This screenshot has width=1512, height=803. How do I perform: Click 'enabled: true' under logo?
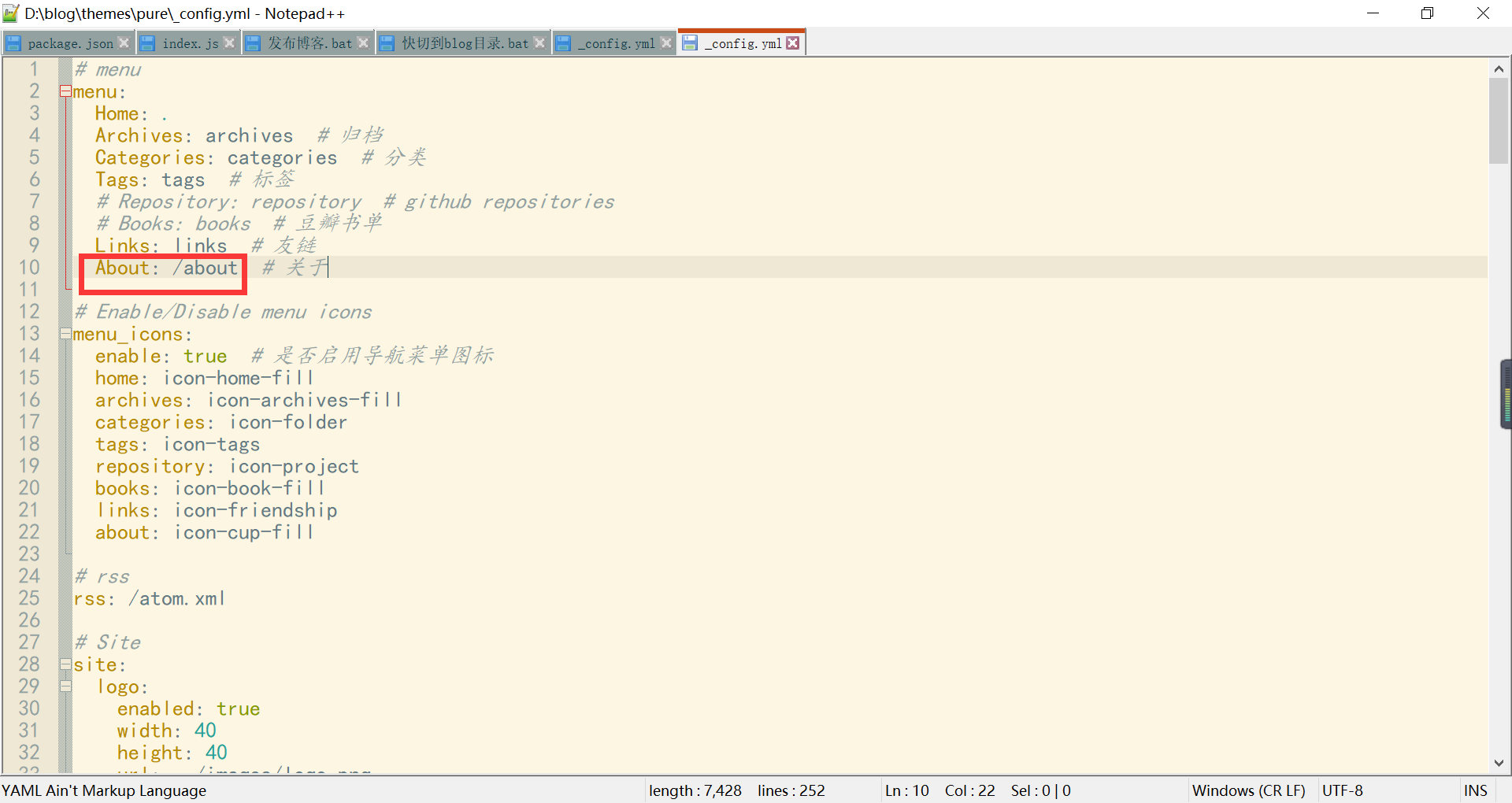[188, 709]
